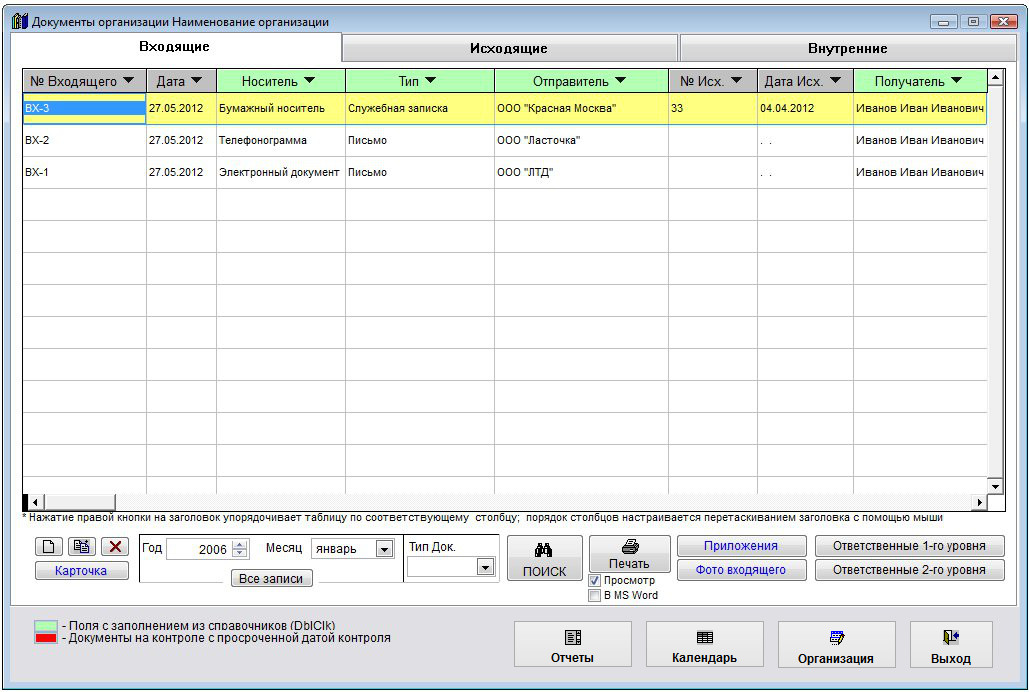Image resolution: width=1029 pixels, height=692 pixels.
Task: Click the Выход exit button
Action: point(950,645)
